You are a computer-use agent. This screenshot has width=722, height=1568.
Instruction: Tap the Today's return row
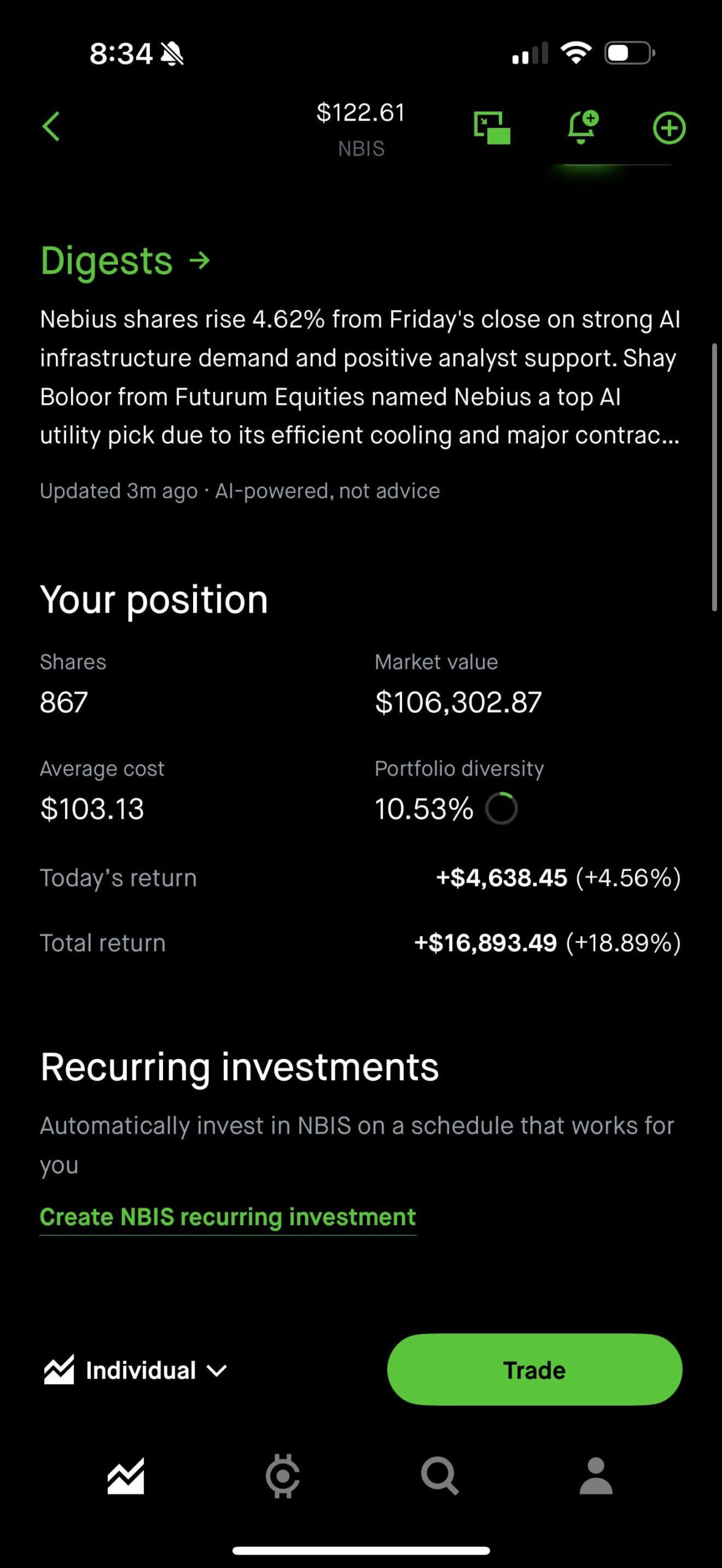[x=360, y=878]
